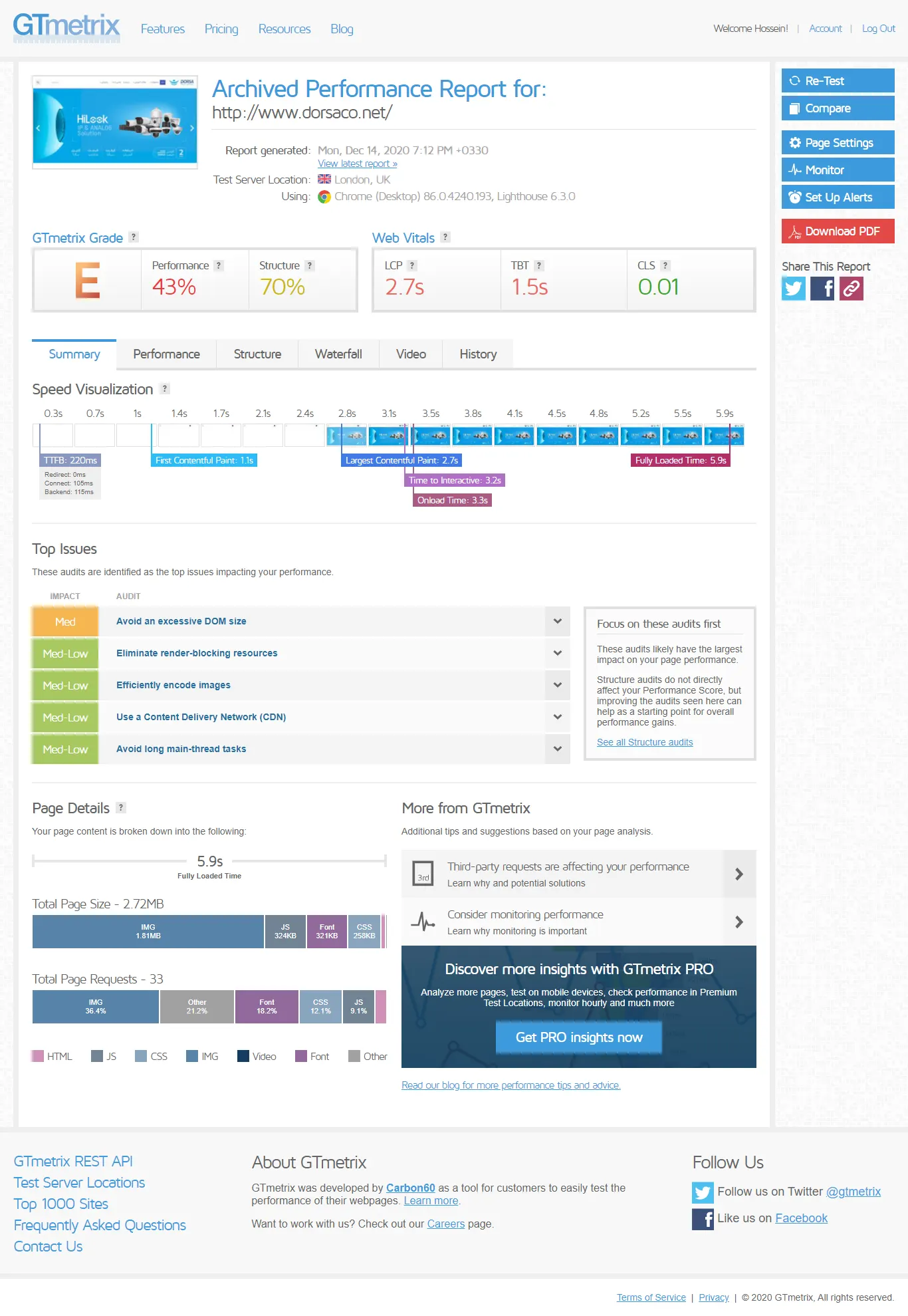This screenshot has height=1316, width=908.
Task: Share report on Twitter icon
Action: coord(793,289)
